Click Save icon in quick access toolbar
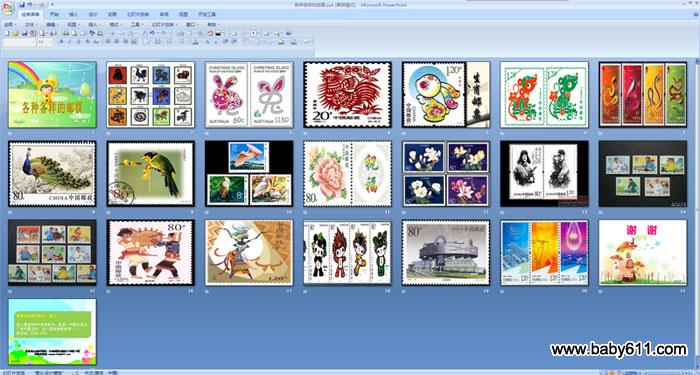 coord(22,4)
